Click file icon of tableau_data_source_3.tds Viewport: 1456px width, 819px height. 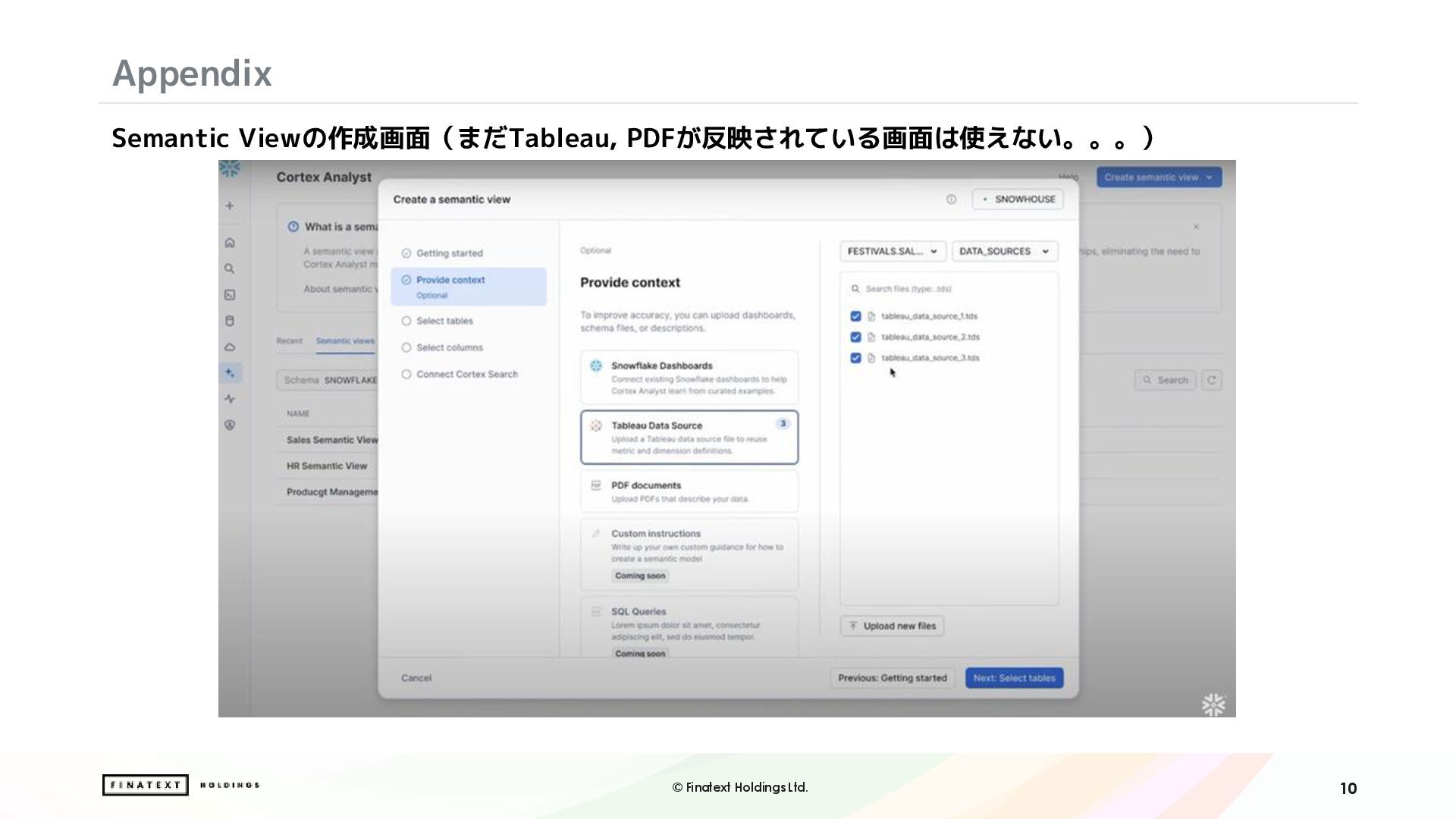tap(871, 358)
